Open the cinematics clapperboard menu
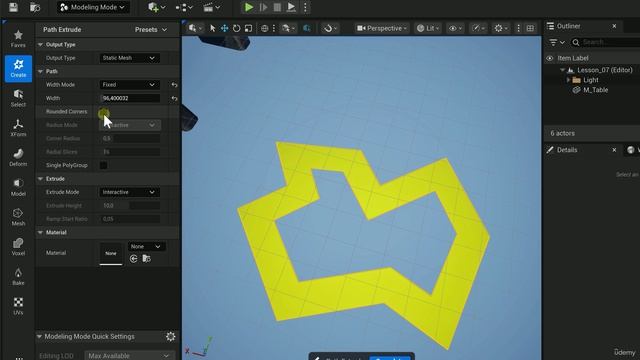640x360 pixels. click(x=211, y=7)
